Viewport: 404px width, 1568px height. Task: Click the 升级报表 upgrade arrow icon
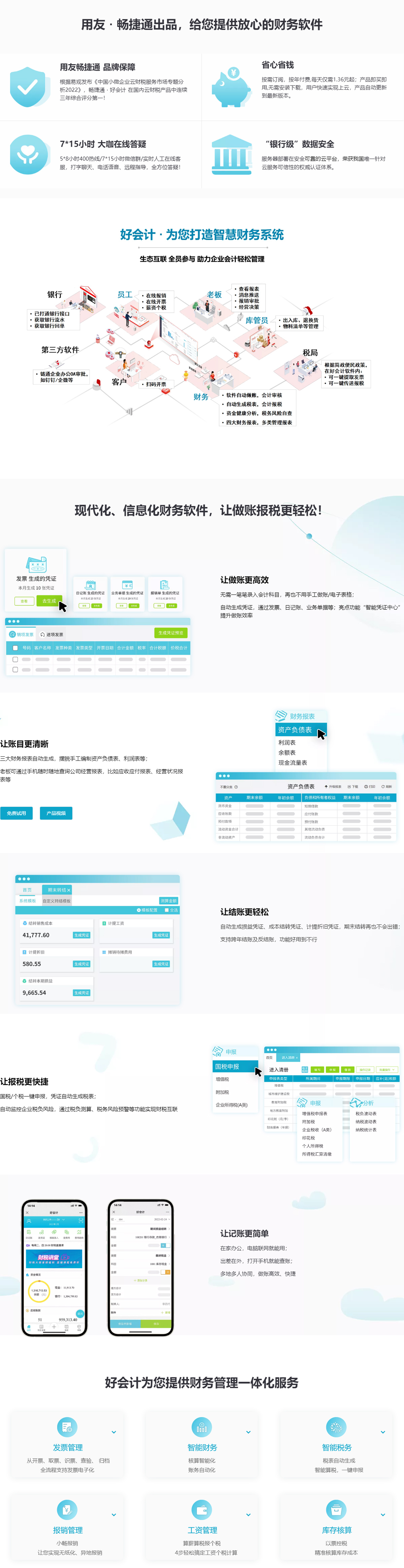(326, 786)
